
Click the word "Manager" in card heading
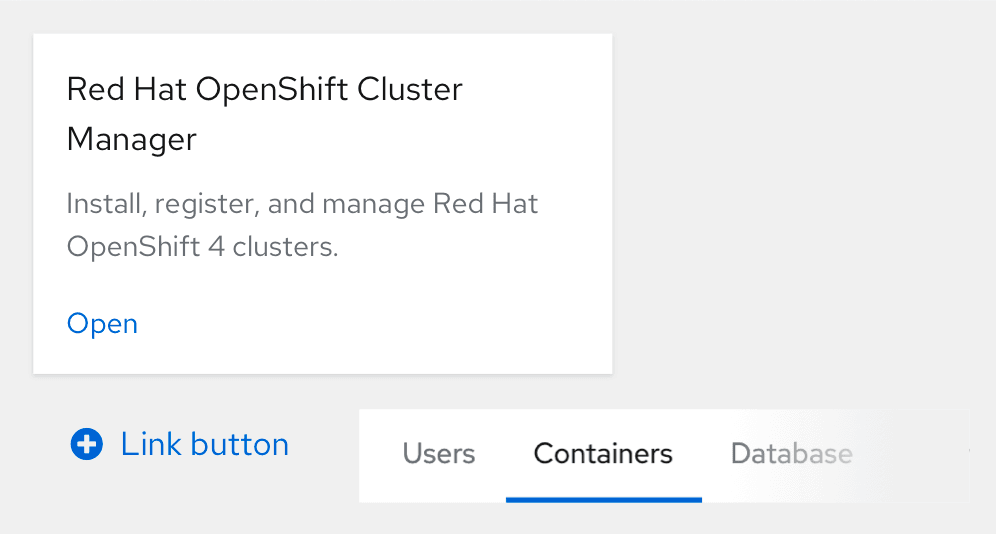coord(131,139)
